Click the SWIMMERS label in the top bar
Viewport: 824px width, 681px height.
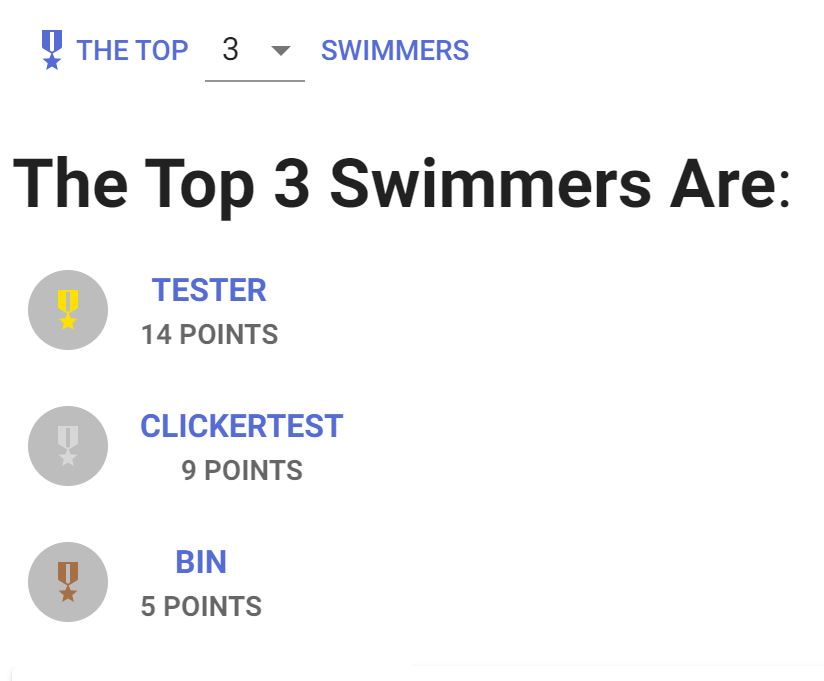(395, 50)
